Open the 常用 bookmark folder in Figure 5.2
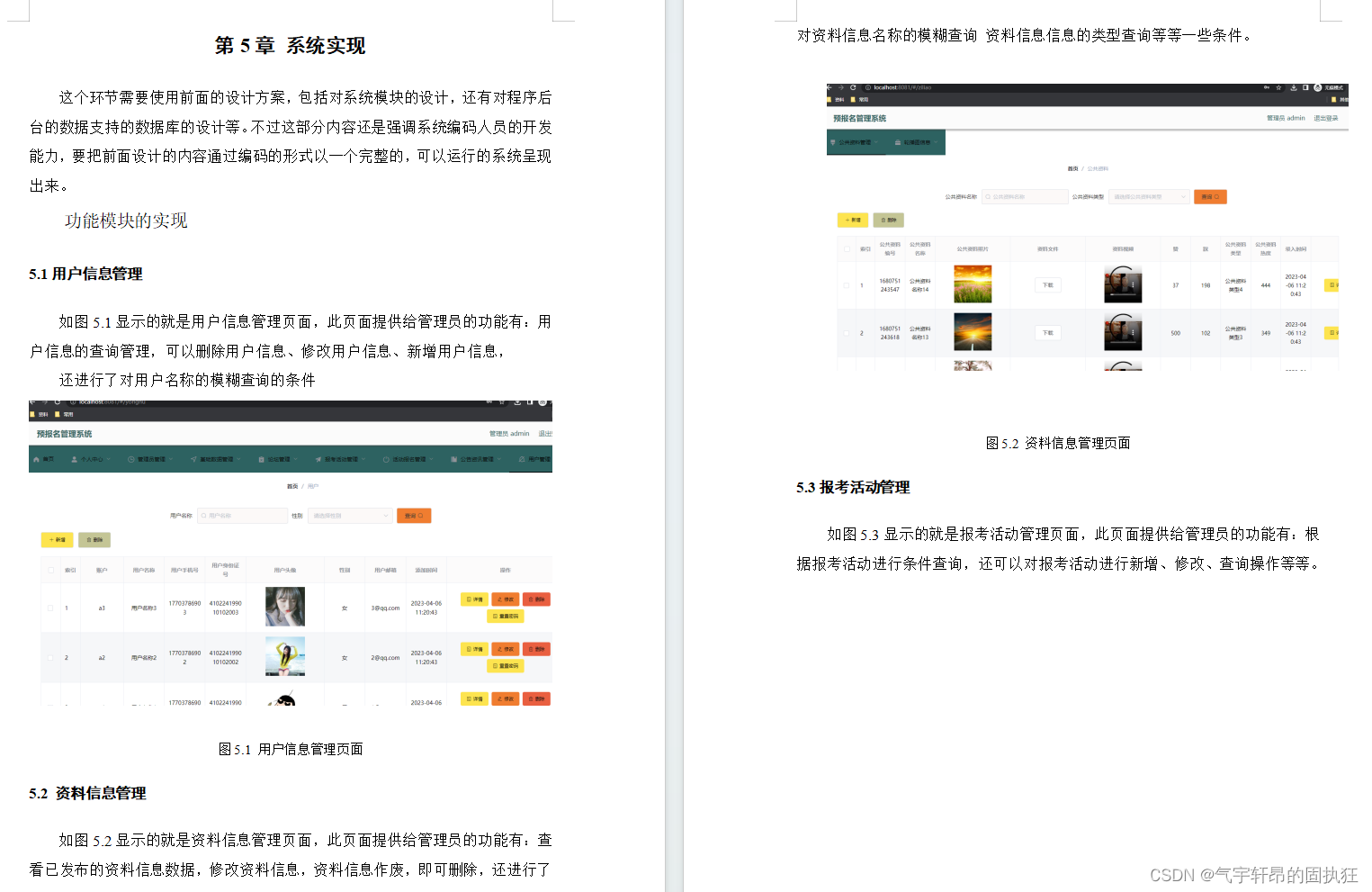 pos(860,99)
